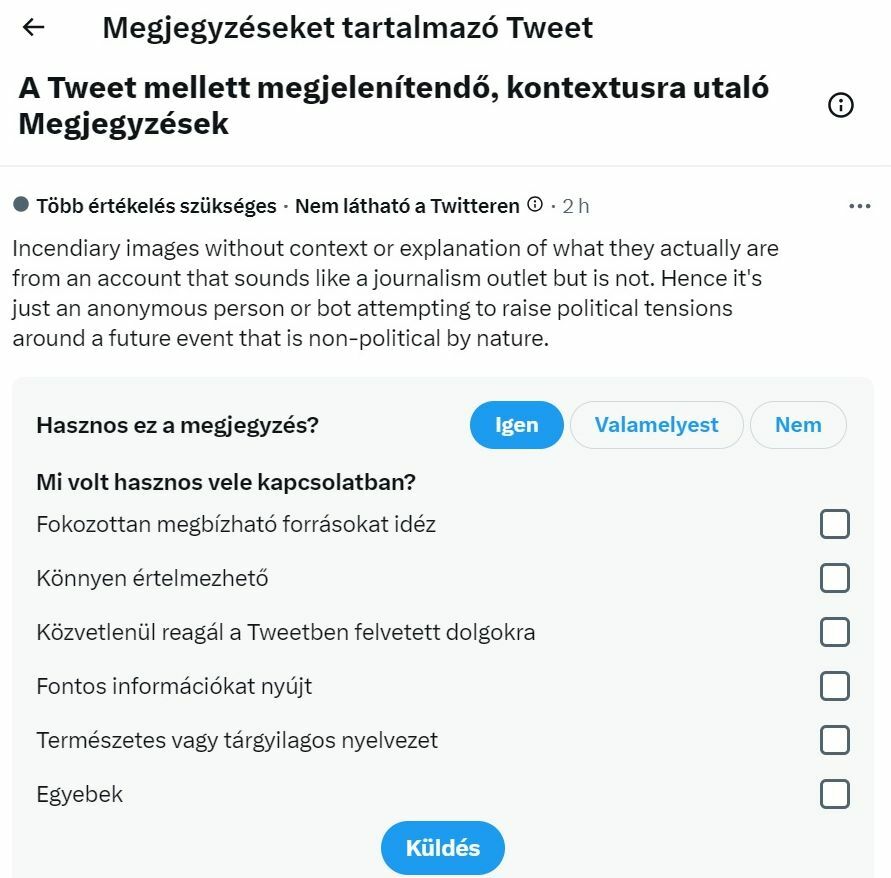The height and width of the screenshot is (878, 891).
Task: Tick the "Könnyen értelmezhető" checkbox
Action: tap(835, 578)
